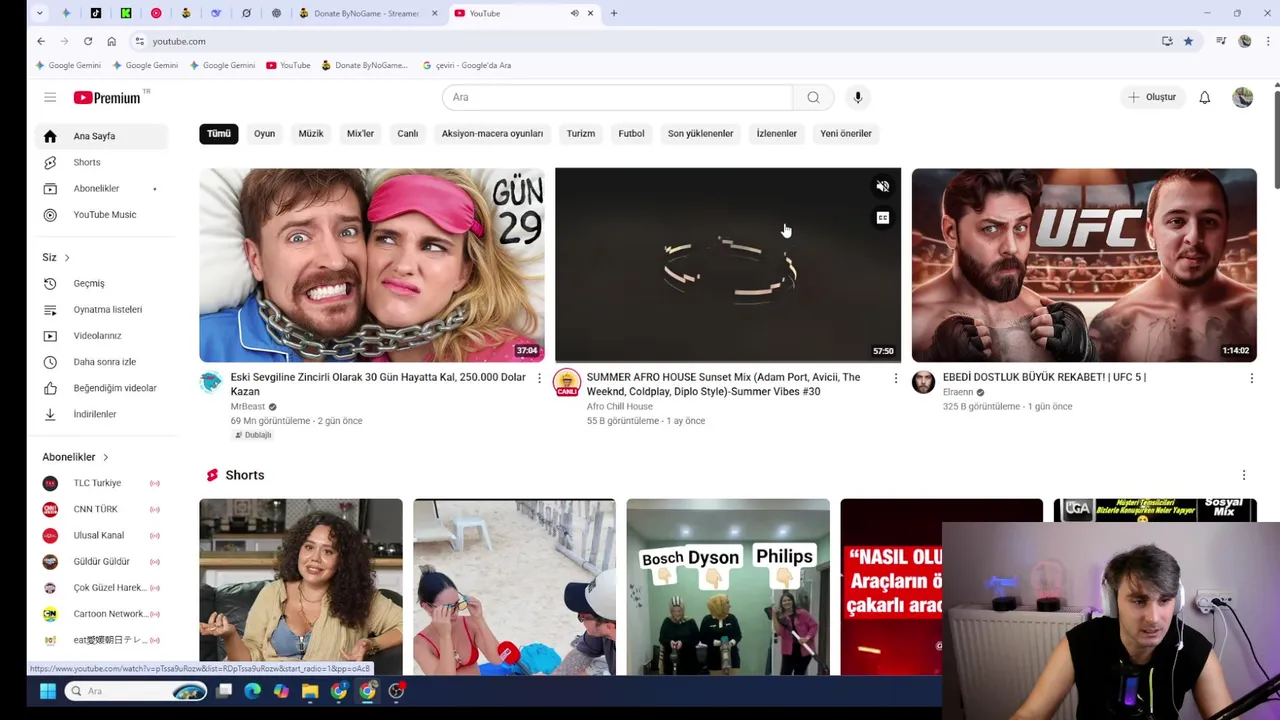Go back with browser back arrow
Viewport: 1280px width, 720px height.
[x=41, y=41]
